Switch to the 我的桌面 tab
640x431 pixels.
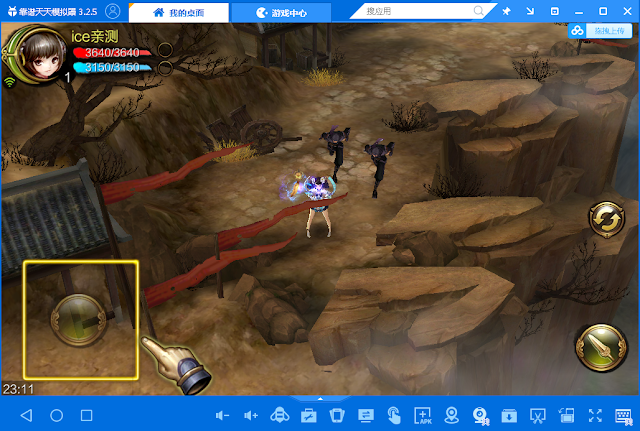tap(178, 13)
